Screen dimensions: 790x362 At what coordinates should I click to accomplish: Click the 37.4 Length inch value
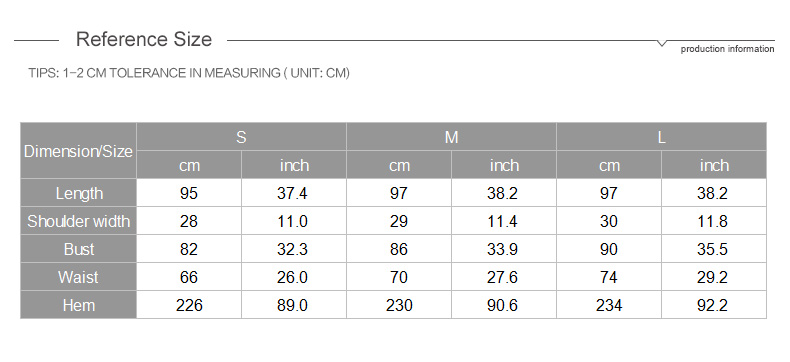(x=294, y=193)
